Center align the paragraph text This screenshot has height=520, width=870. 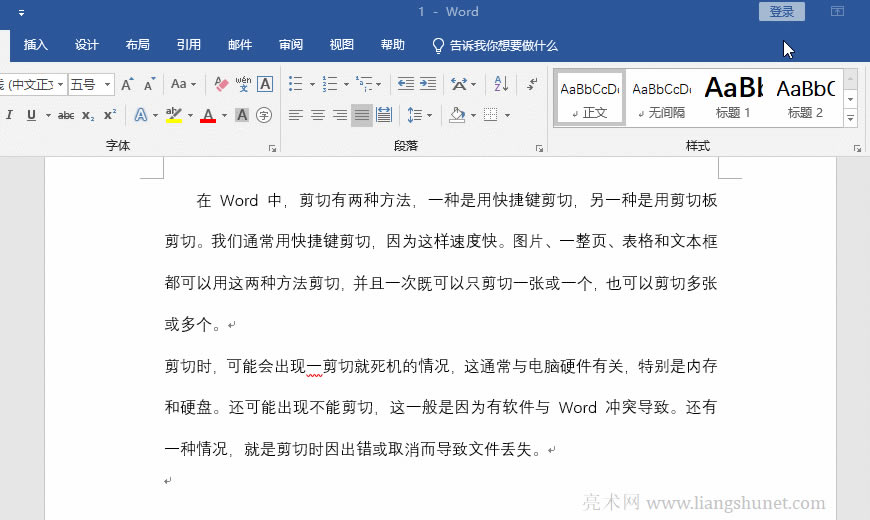(x=318, y=115)
